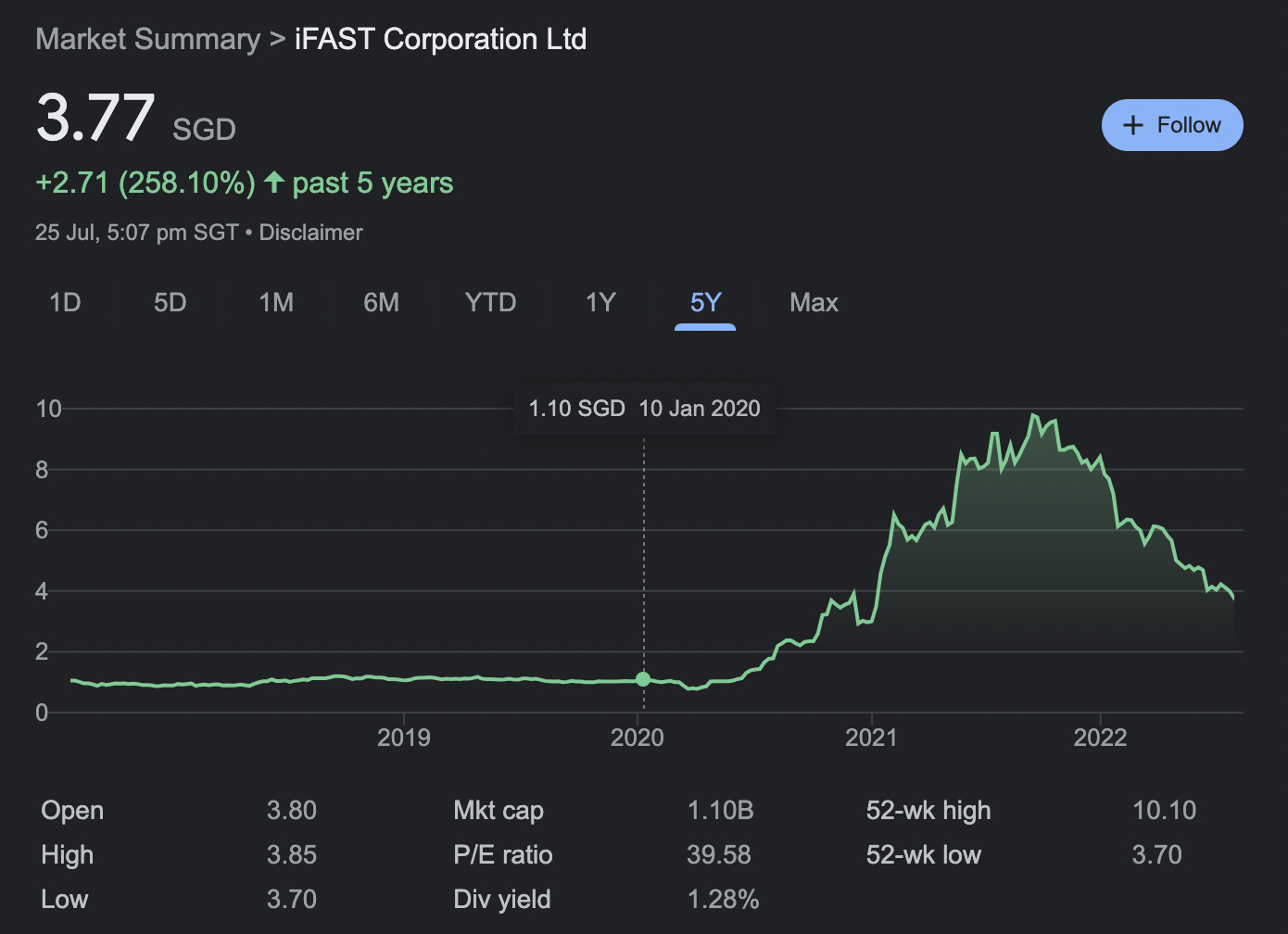Click the 2022 x-axis label
This screenshot has width=1288, height=934.
1100,738
